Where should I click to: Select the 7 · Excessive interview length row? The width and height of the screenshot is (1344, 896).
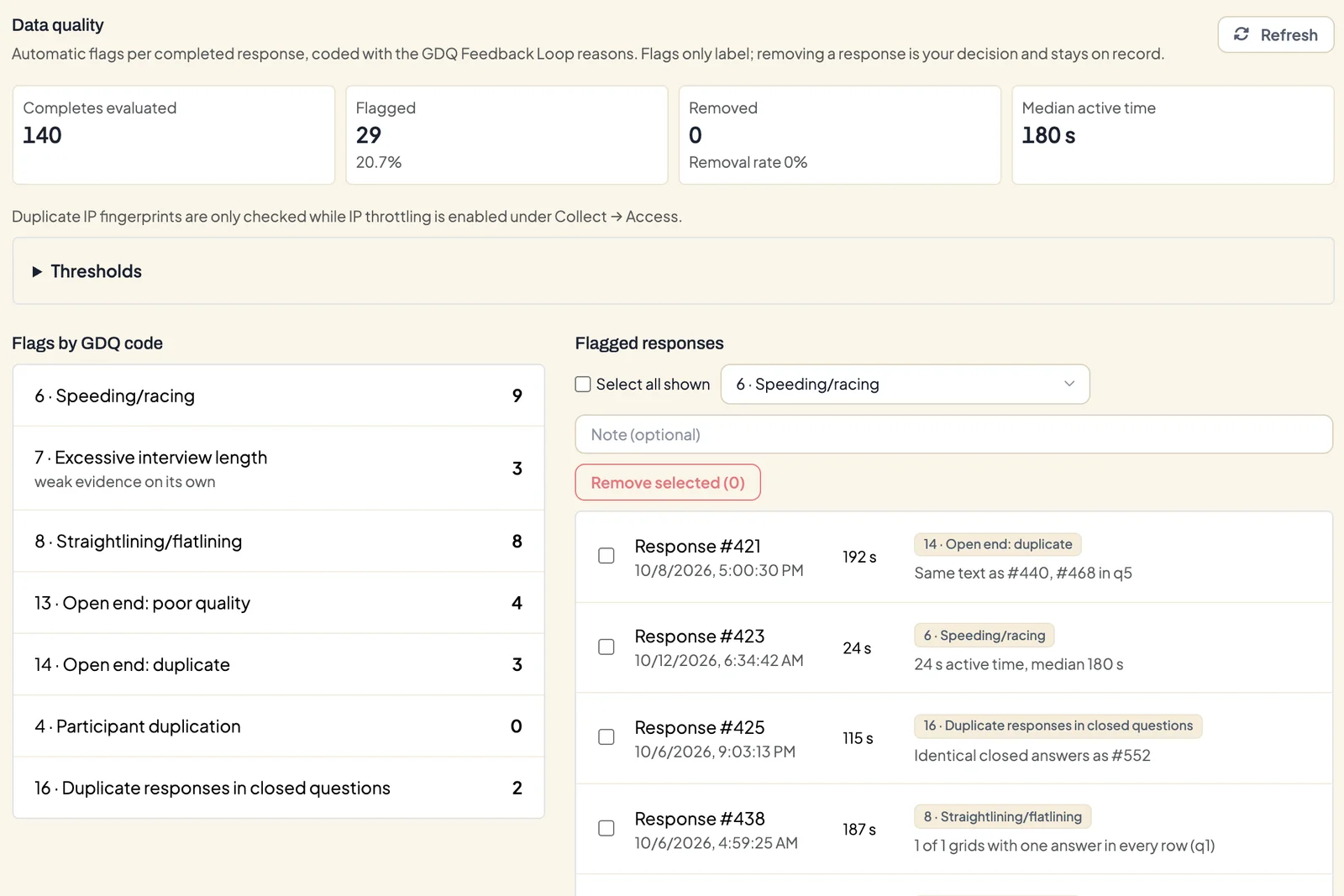[x=278, y=469]
